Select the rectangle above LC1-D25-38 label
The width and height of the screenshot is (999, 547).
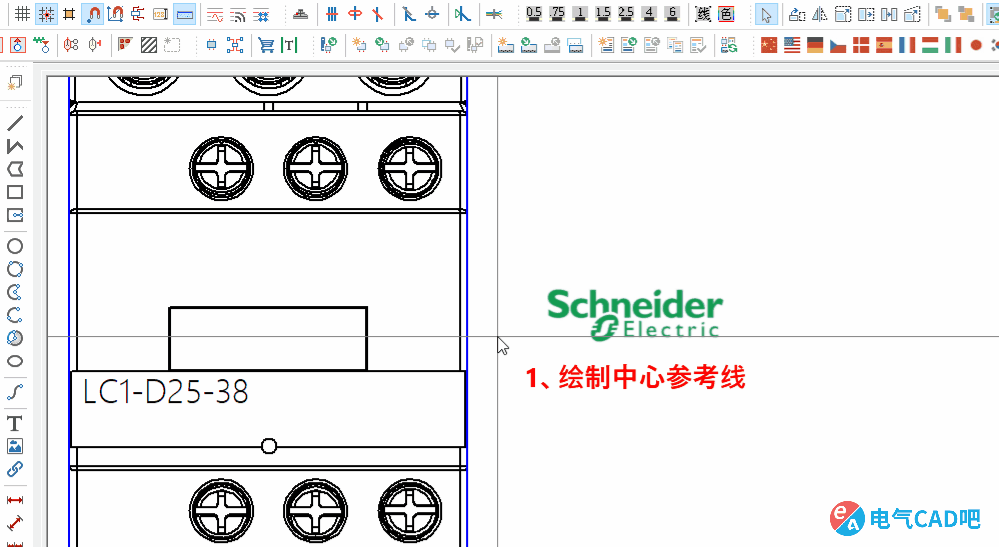268,339
